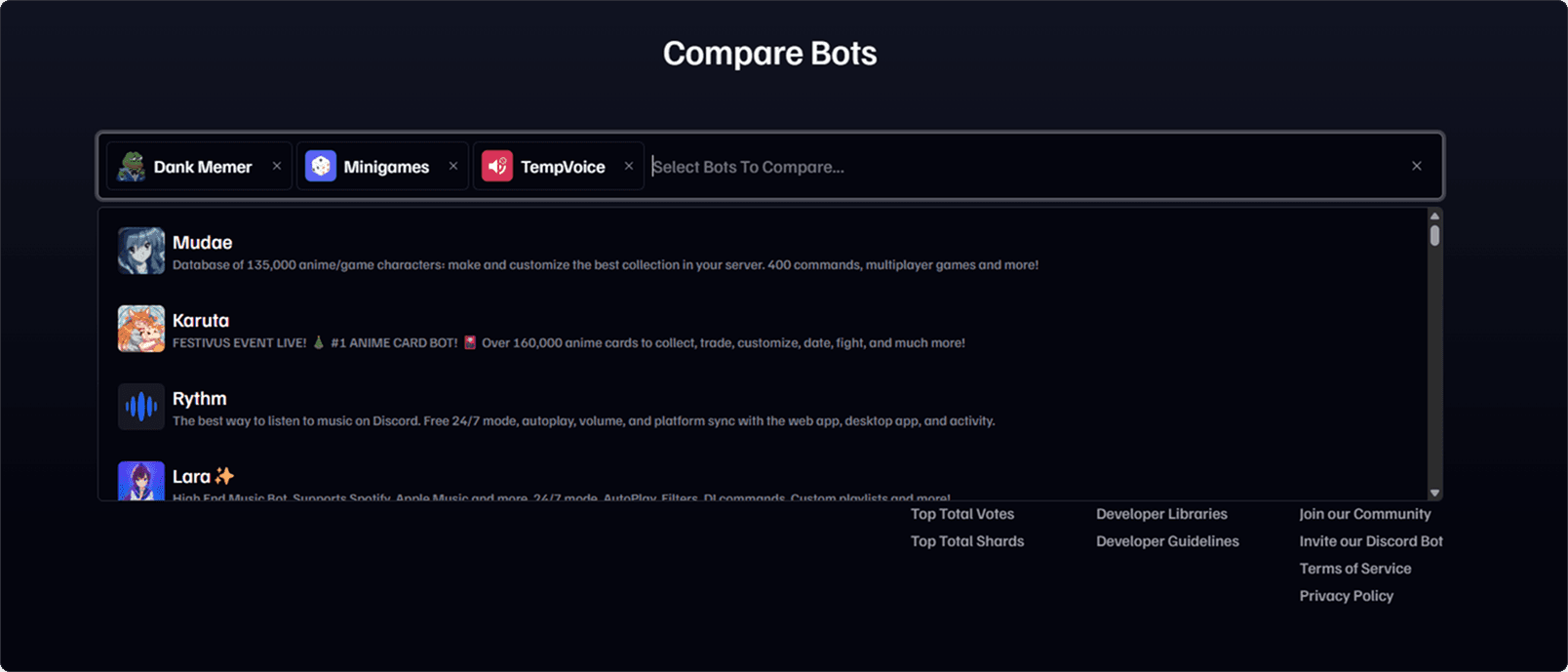Open the Top Total Votes link
The height and width of the screenshot is (672, 1568).
click(962, 514)
